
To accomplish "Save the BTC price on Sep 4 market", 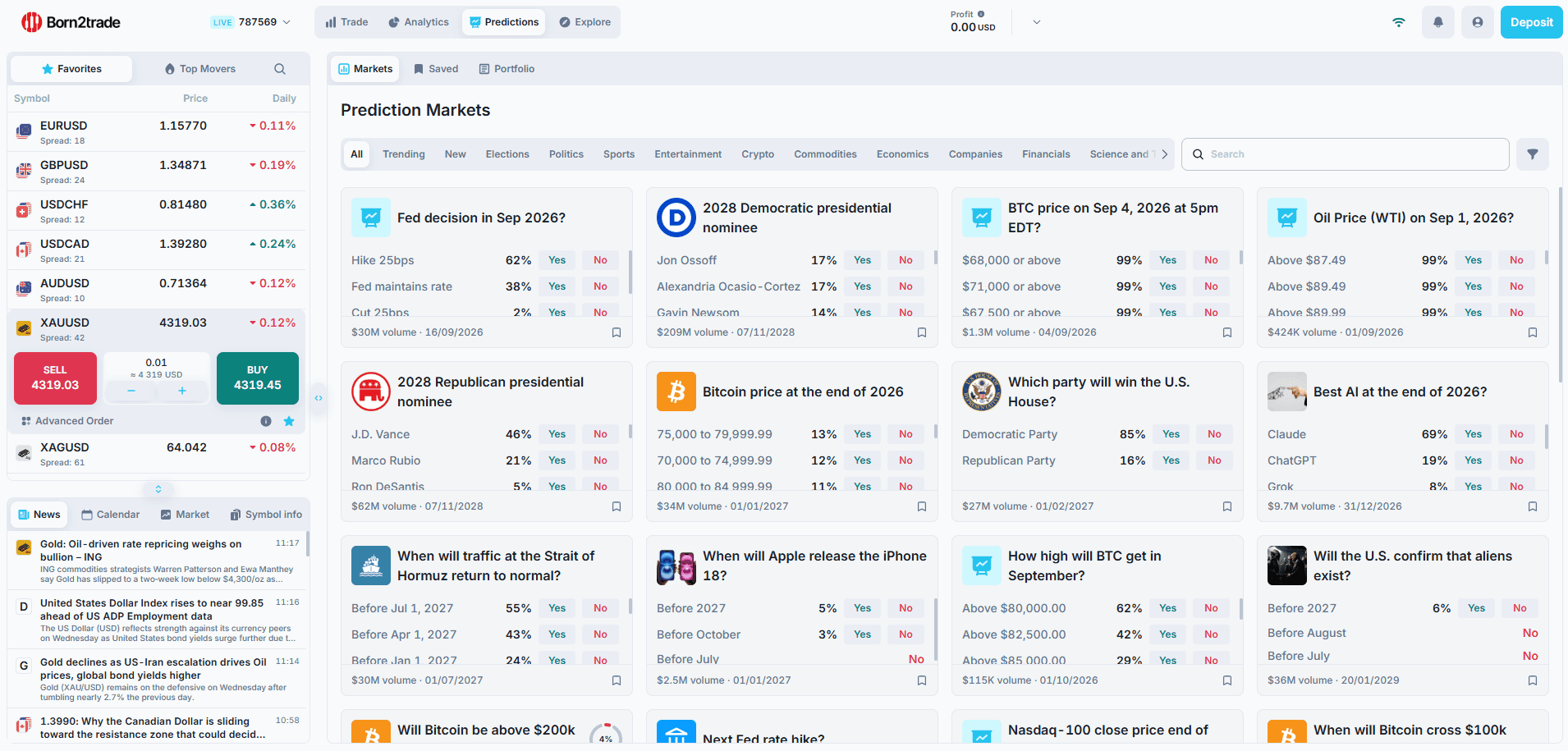I will coord(1227,332).
